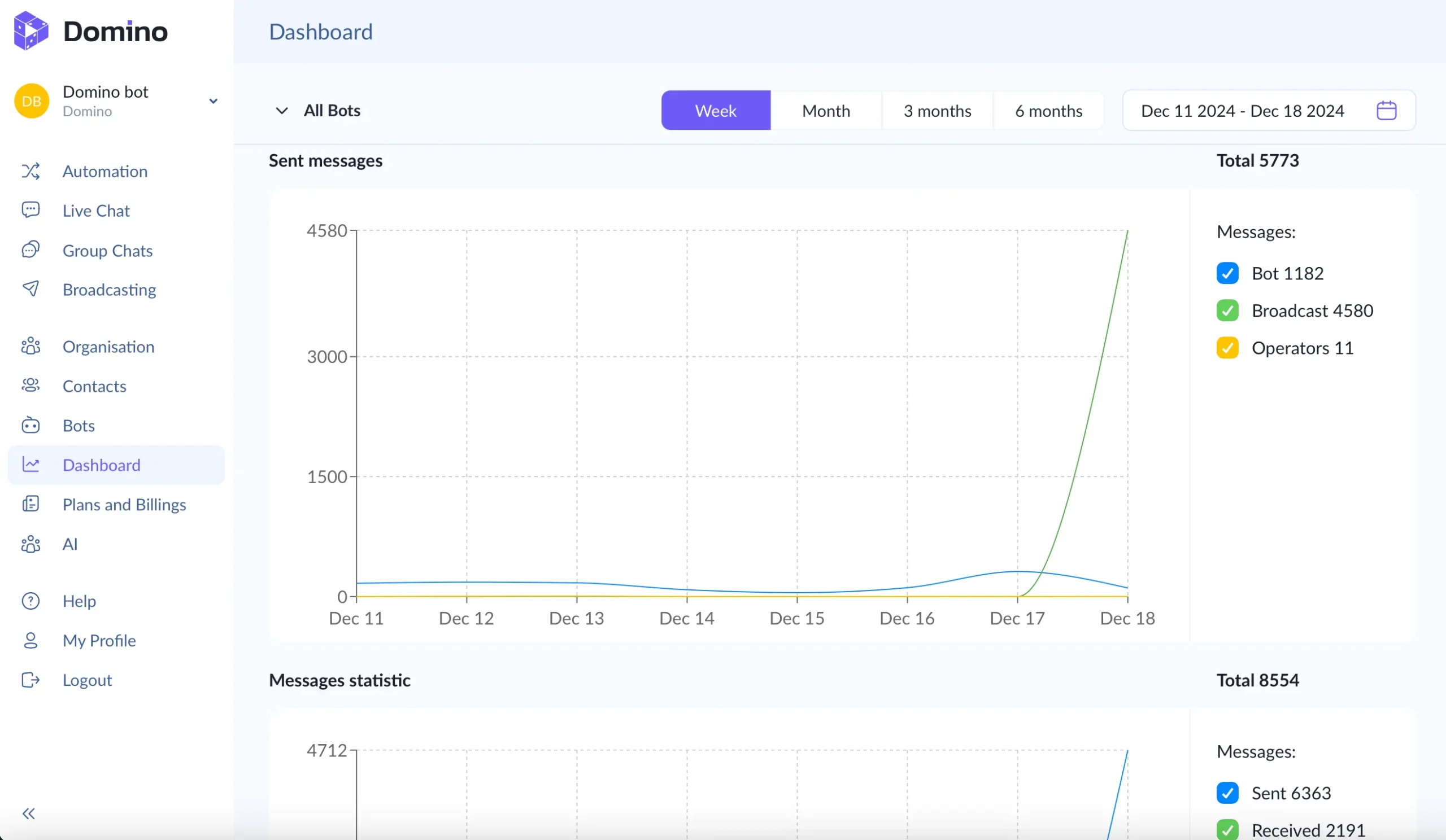Switch to the Month view tab
Screen dimensions: 1446x840
(826, 110)
